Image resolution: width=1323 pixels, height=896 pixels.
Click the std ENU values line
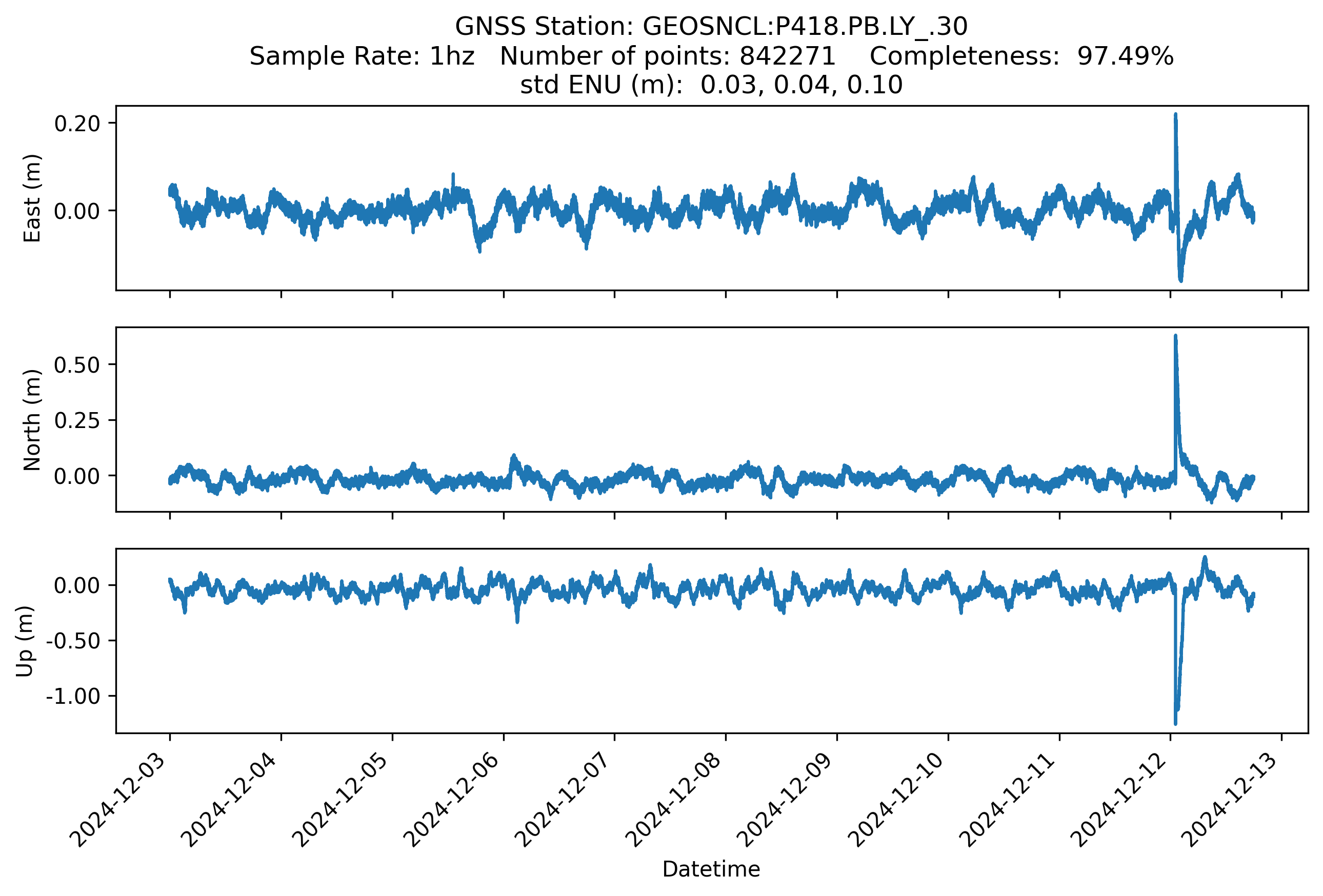coord(711,85)
